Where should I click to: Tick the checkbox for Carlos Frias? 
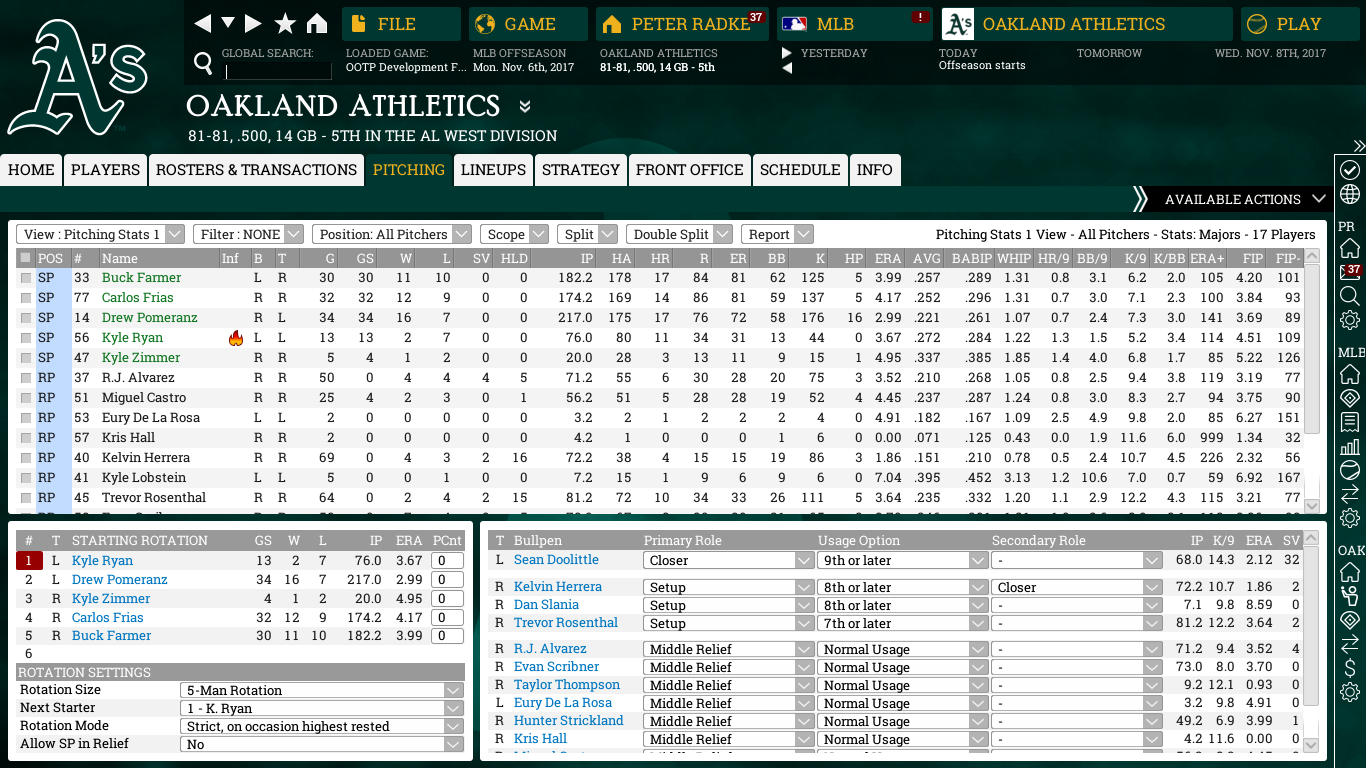click(x=26, y=298)
